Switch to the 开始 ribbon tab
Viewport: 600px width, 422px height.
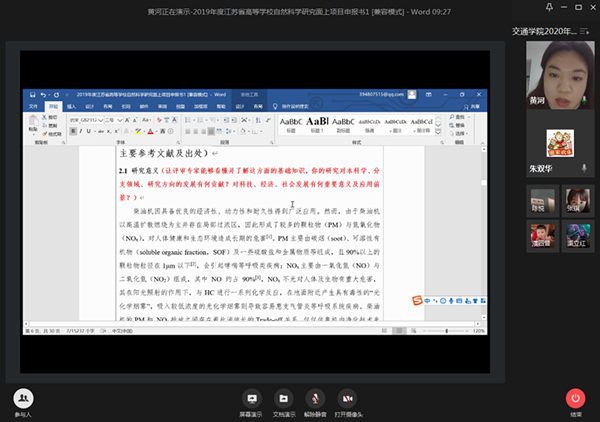(x=53, y=104)
